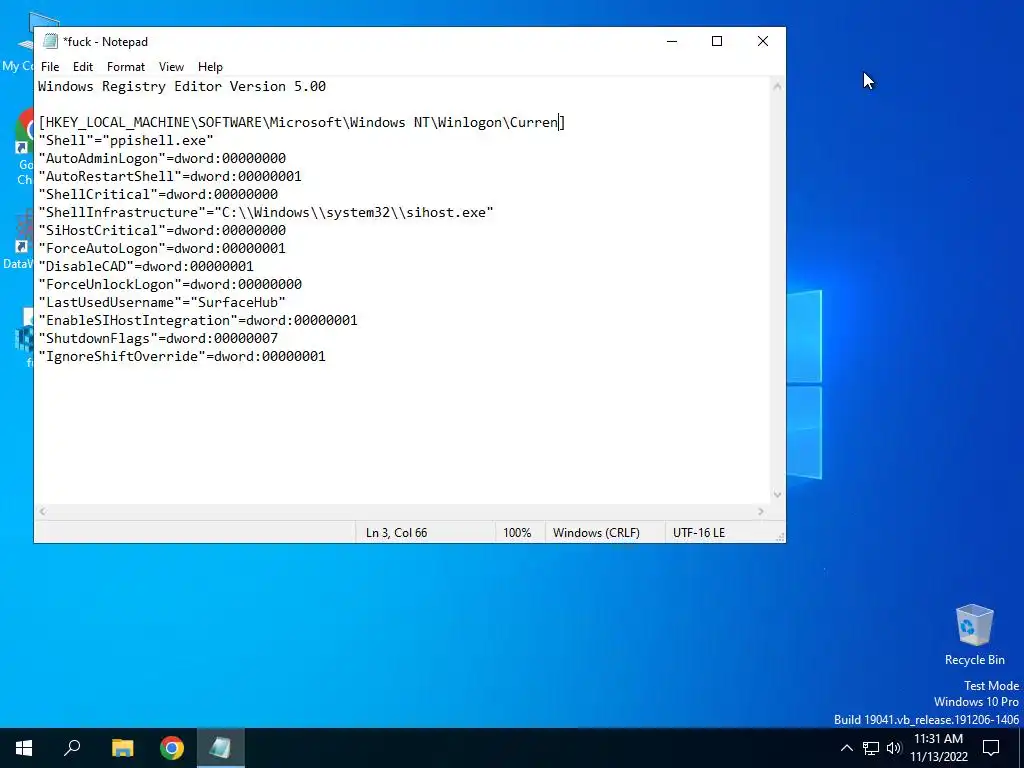Select the Notepad taskbar button
Screen dimensions: 1024x768
pyautogui.click(x=220, y=748)
